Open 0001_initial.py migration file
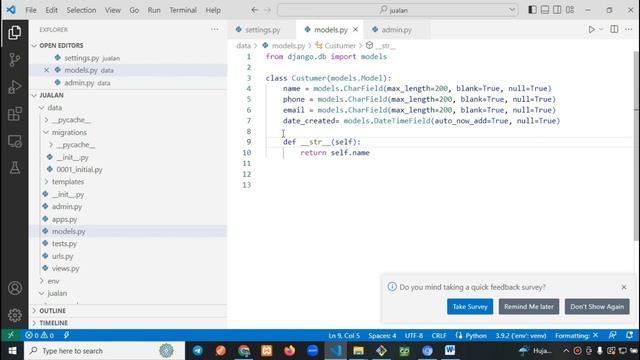 coord(79,169)
